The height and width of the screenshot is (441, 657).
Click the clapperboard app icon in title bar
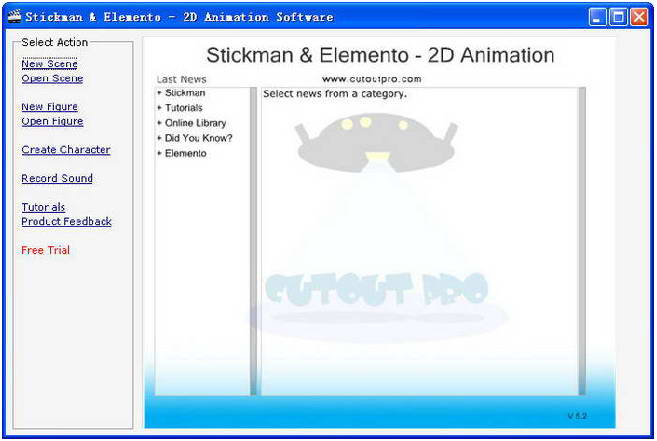[15, 16]
